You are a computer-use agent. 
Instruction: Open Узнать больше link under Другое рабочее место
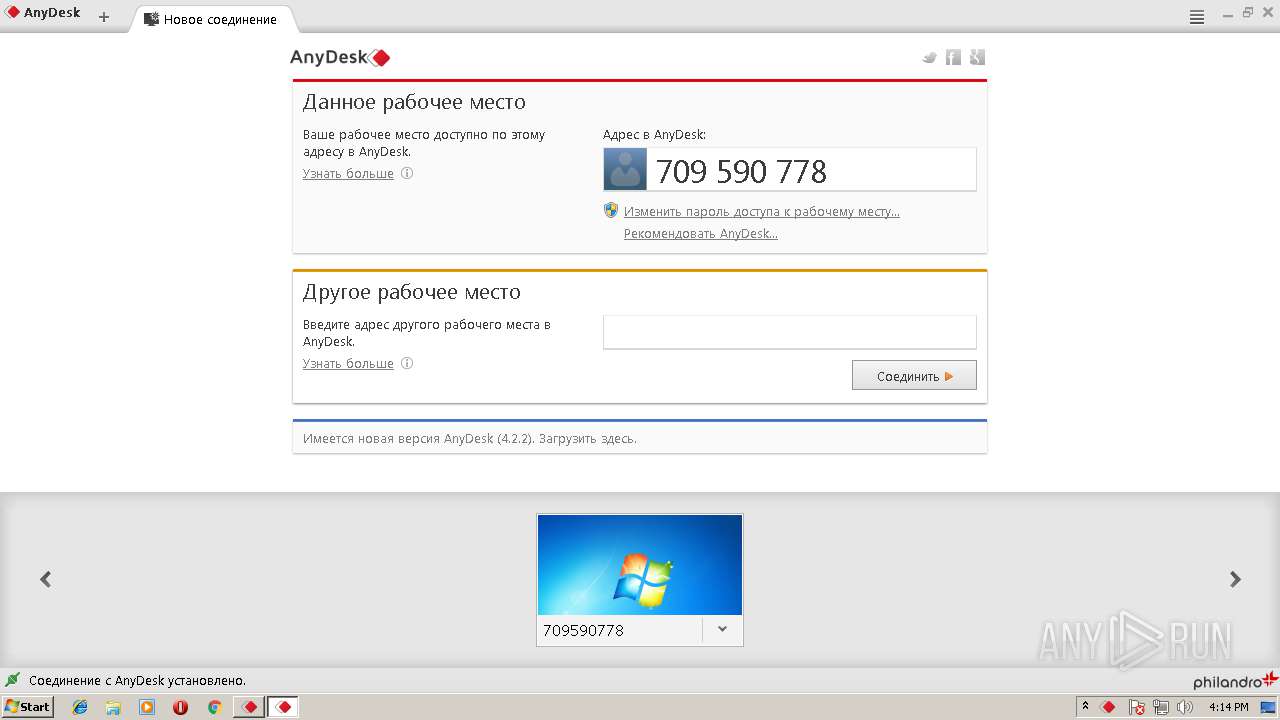(x=348, y=364)
